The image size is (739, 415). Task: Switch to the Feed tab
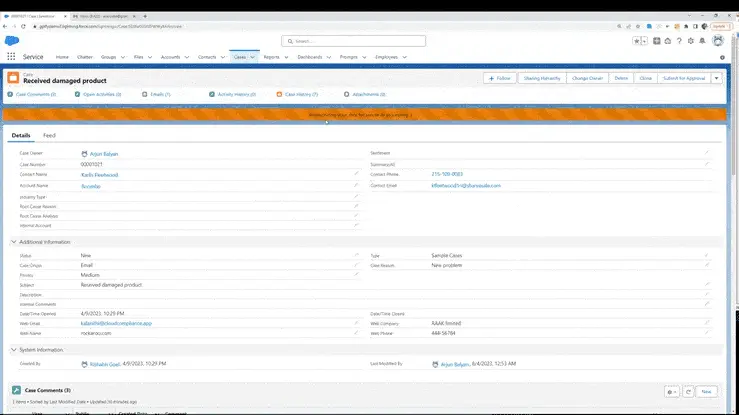coord(49,134)
